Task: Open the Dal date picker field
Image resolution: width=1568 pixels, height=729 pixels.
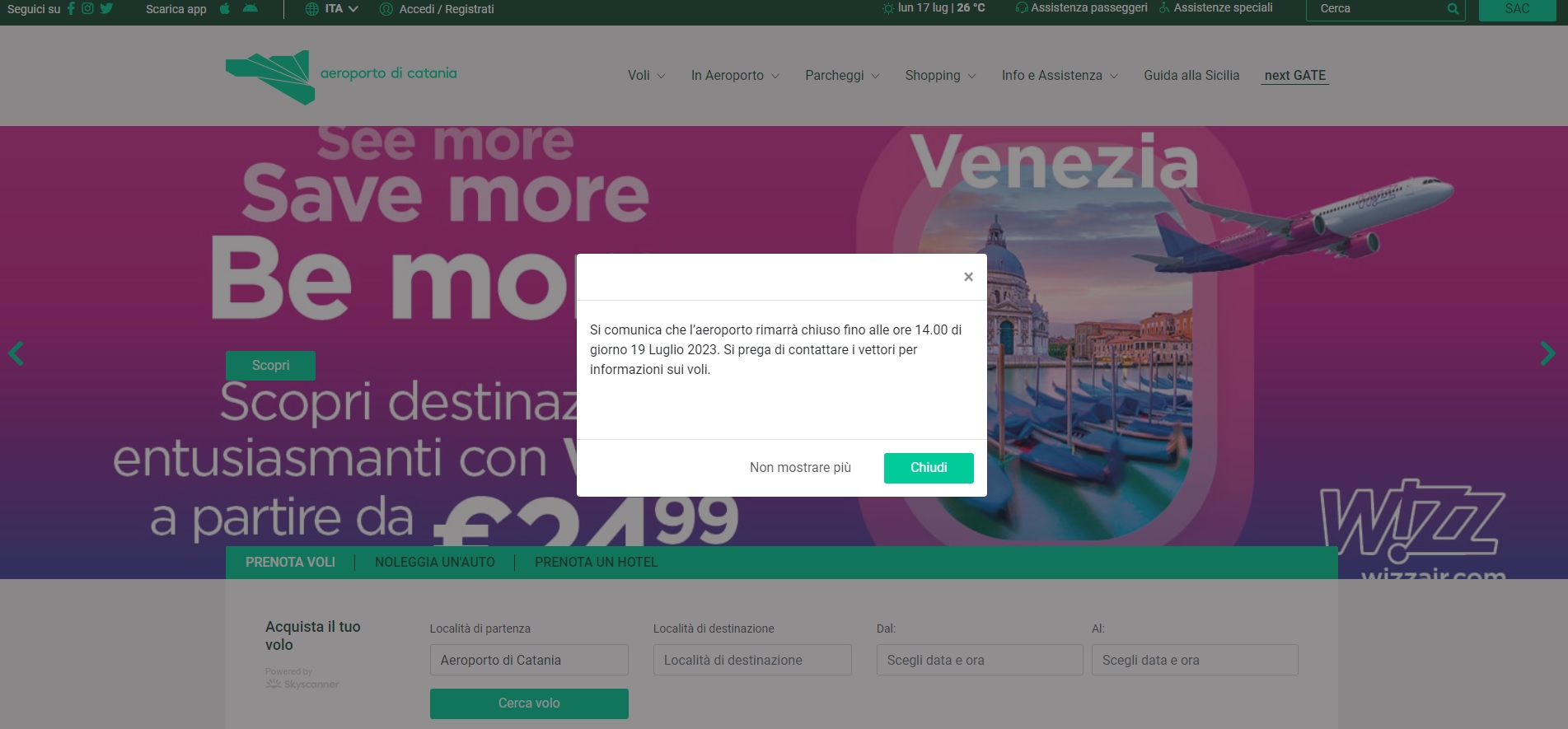Action: 980,660
